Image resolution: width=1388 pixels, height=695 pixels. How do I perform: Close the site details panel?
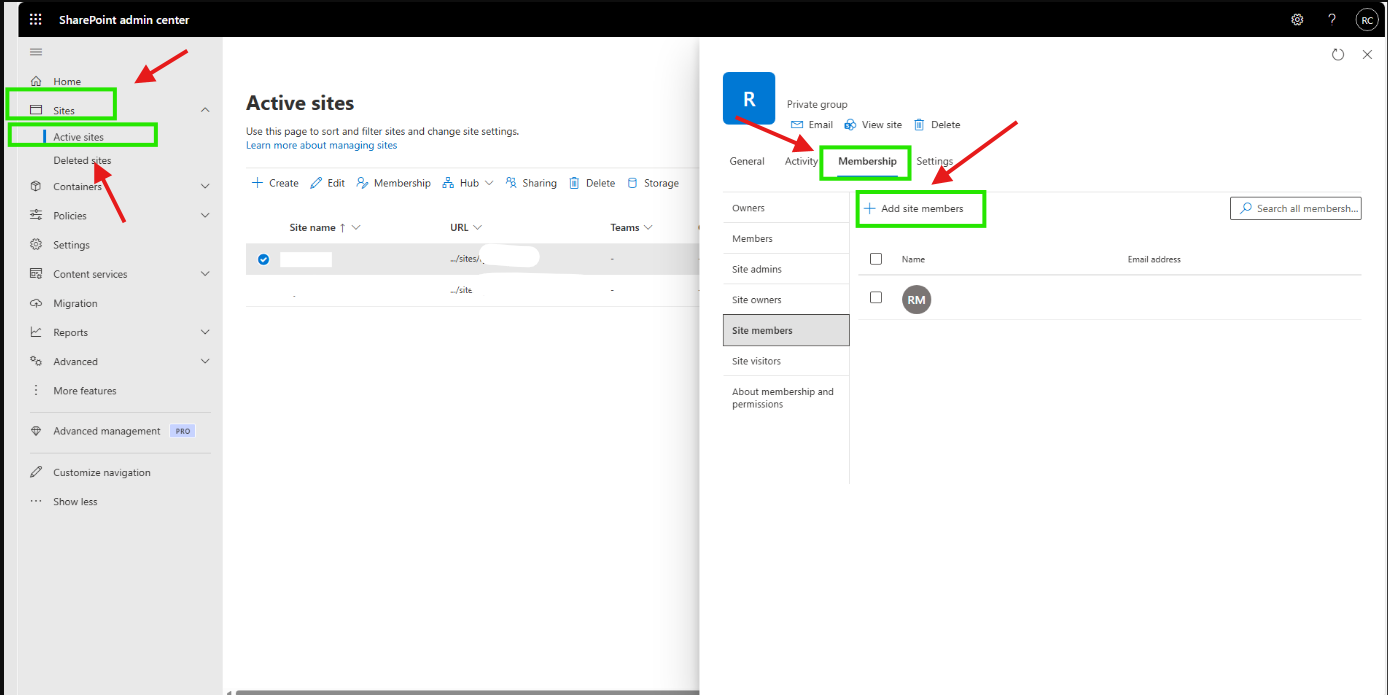(1367, 55)
